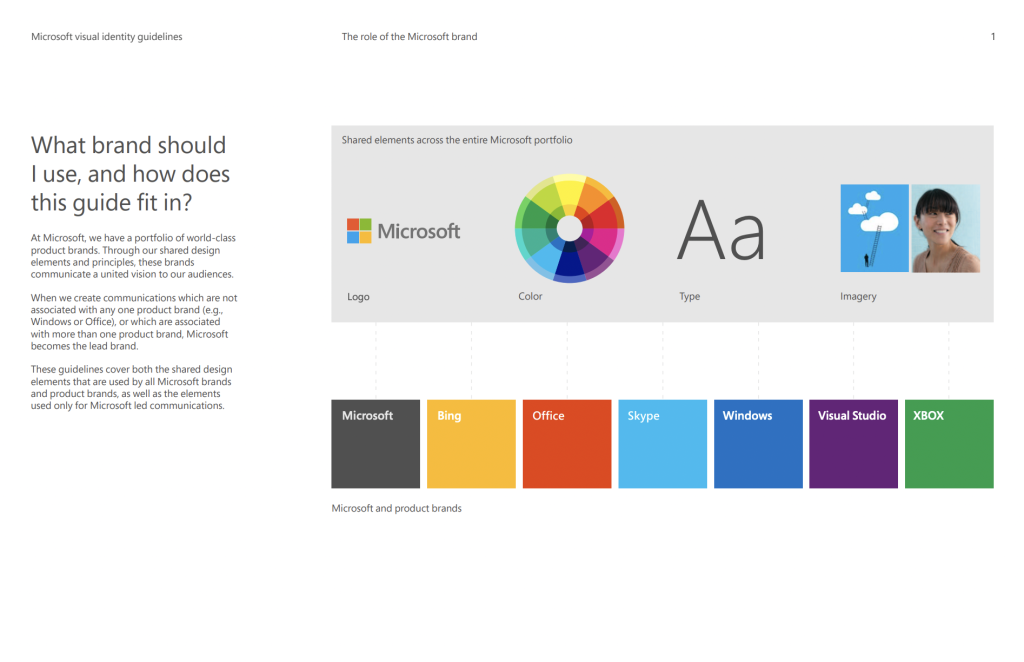Click the Microsoft wordmark beside the logo
This screenshot has width=1024, height=662.
tap(419, 231)
